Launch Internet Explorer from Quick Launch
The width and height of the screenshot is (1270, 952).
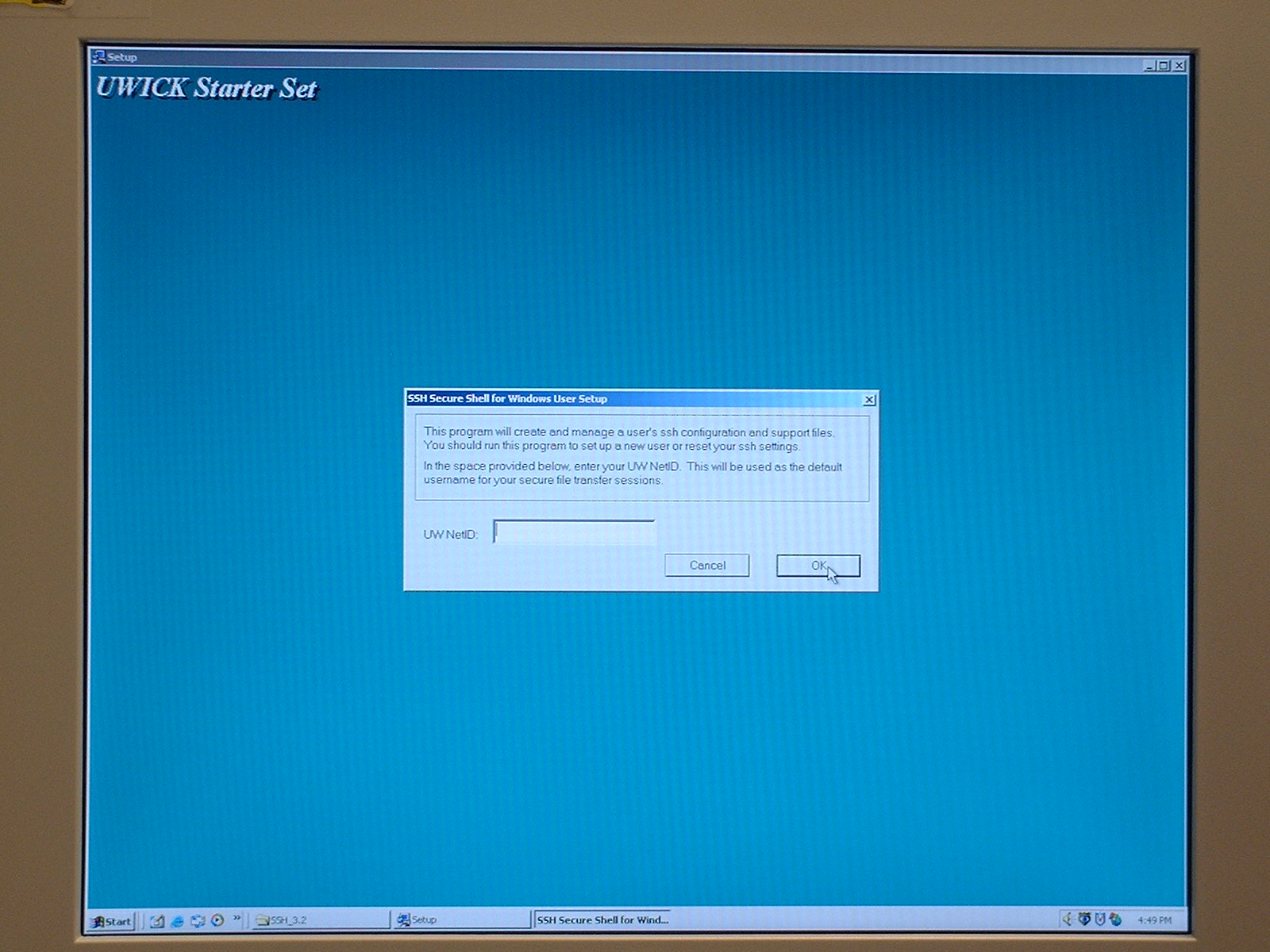178,921
